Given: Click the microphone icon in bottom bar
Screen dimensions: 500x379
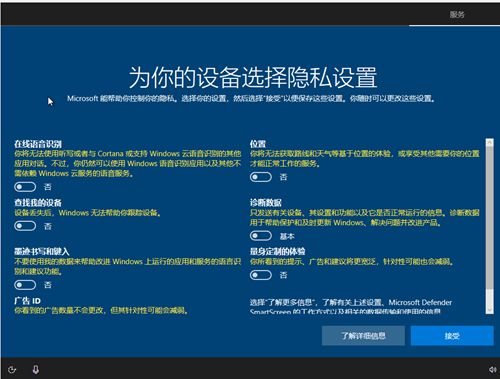Looking at the screenshot, I should (x=36, y=369).
